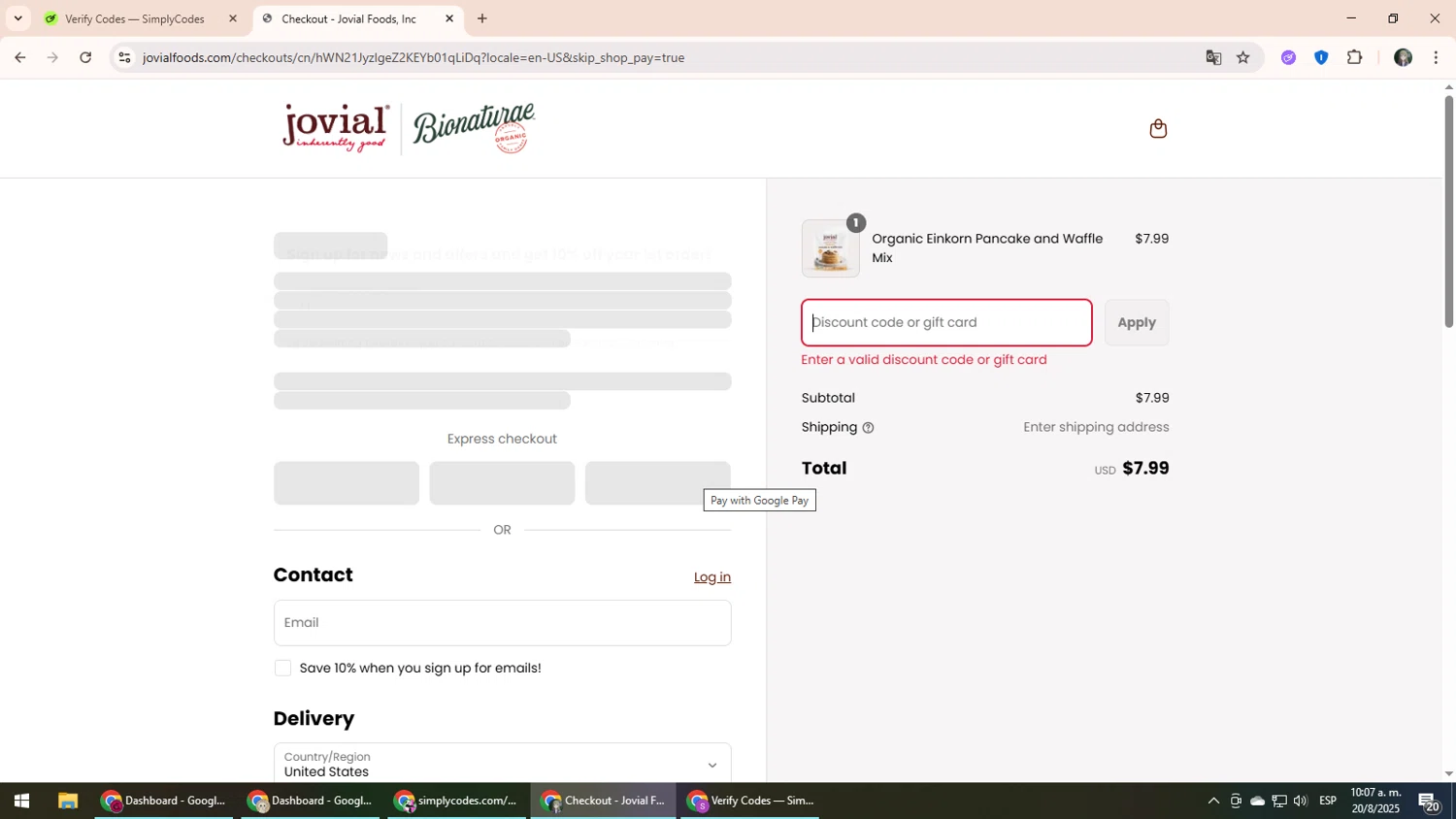Click the 'Subtotal' label
This screenshot has height=819, width=1456.
(x=828, y=399)
